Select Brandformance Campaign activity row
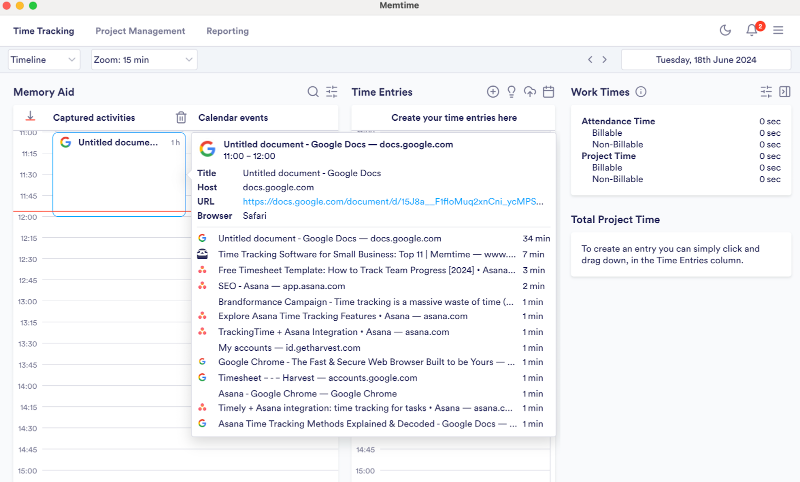 [374, 301]
